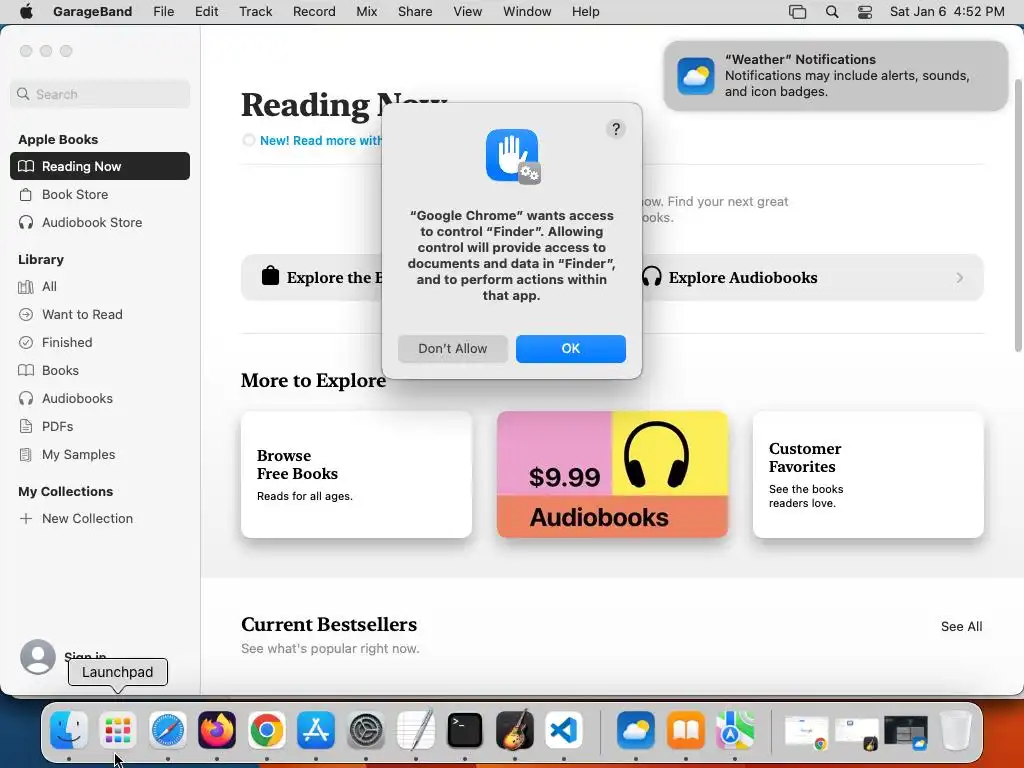Open the minimized Weather window thumbnail in dock

(x=906, y=731)
